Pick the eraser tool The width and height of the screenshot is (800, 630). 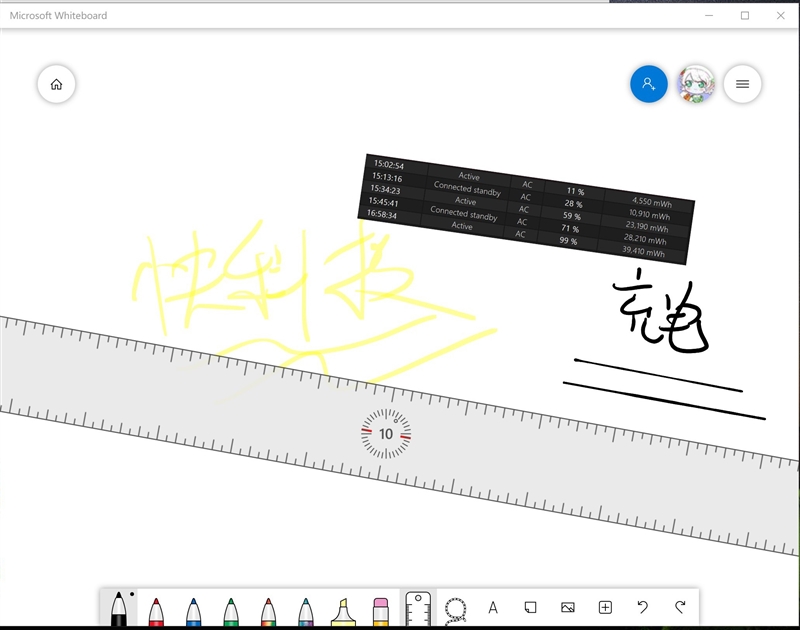380,608
